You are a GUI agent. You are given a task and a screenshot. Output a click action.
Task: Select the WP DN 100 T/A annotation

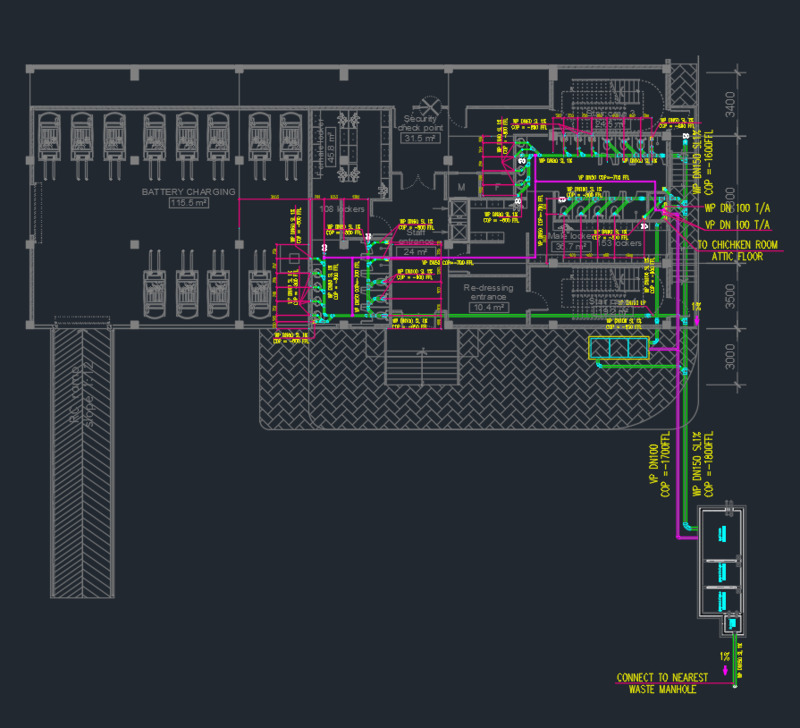pos(737,208)
